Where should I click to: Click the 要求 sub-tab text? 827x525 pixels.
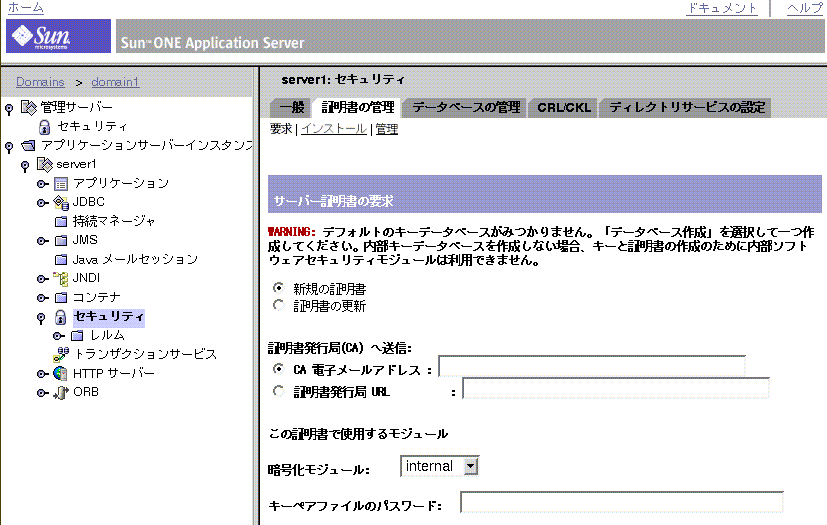pyautogui.click(x=281, y=129)
